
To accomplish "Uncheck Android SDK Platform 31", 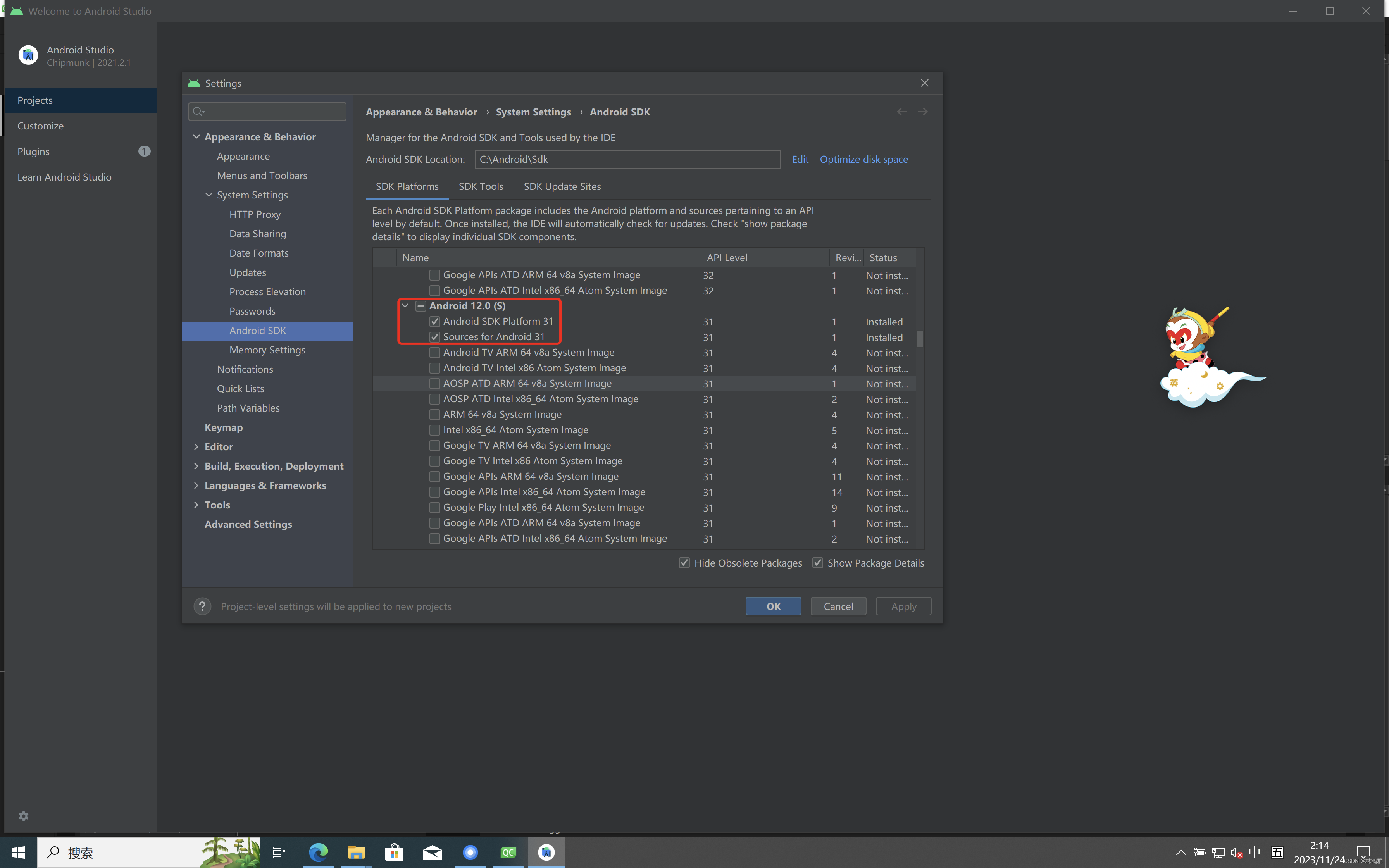I will [434, 322].
